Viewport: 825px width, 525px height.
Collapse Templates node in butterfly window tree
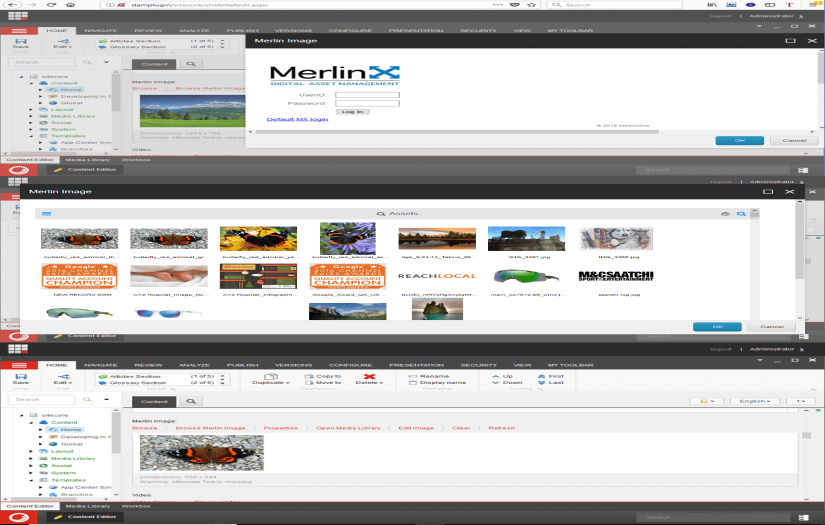pos(31,480)
